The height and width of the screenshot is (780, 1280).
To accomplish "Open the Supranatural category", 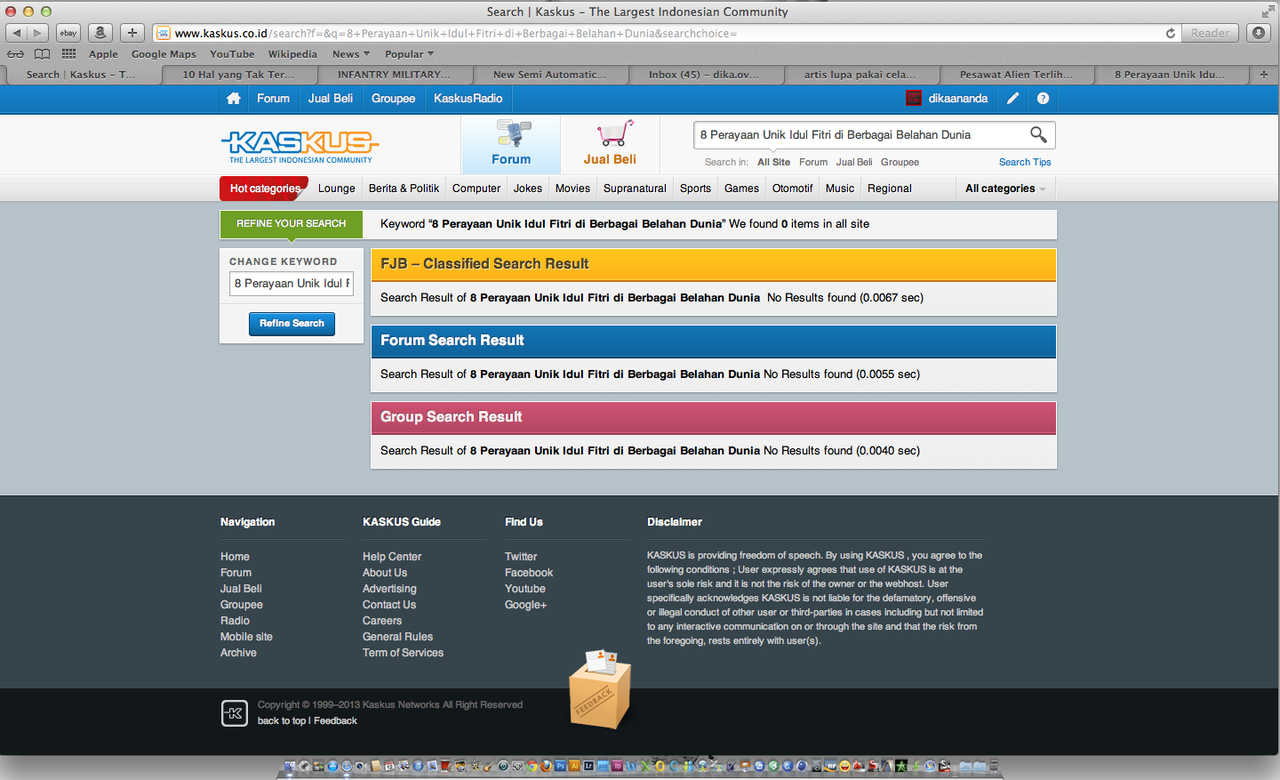I will [635, 188].
